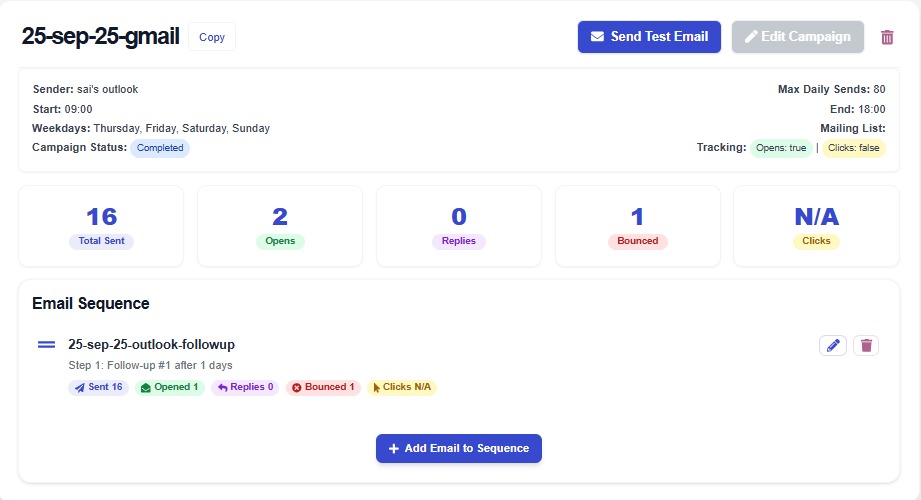This screenshot has height=500, width=921.
Task: Select the Total Sent statistic card
Action: pyautogui.click(x=101, y=226)
